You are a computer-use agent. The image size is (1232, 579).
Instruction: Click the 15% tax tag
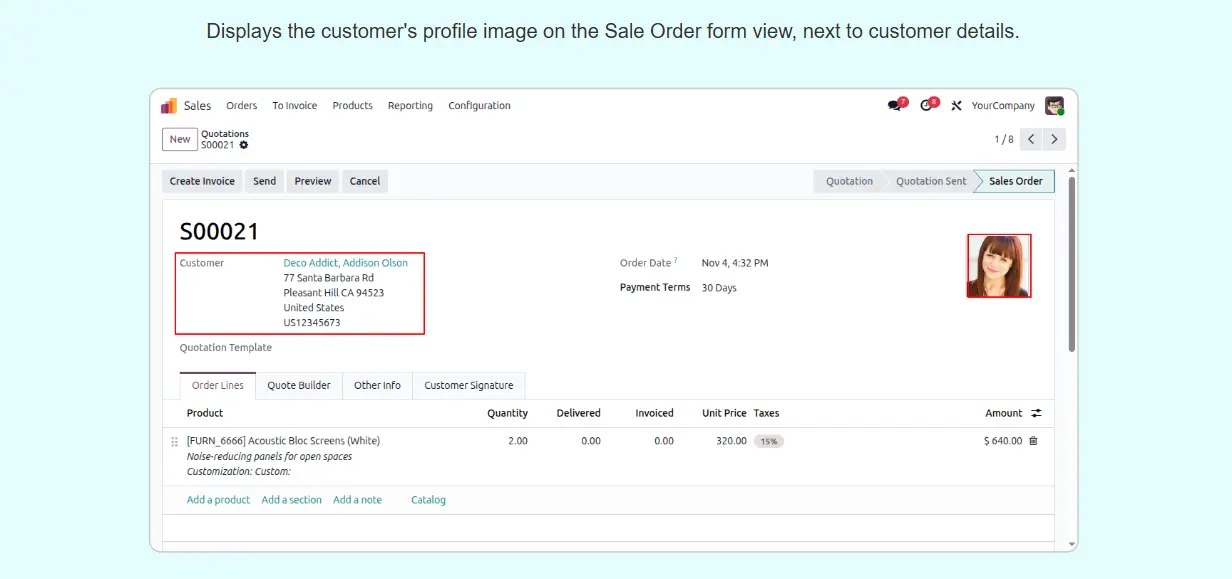point(768,441)
